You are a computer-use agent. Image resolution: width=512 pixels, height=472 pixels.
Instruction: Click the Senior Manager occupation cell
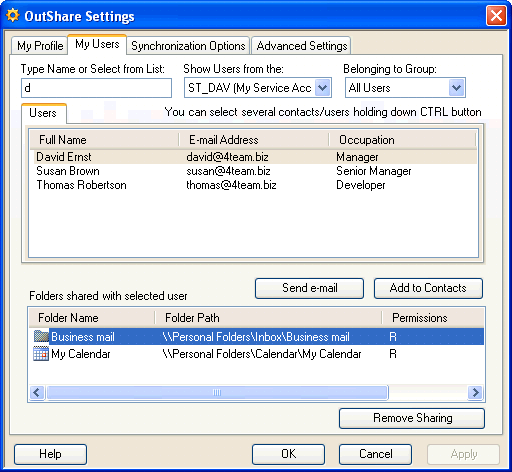point(374,171)
